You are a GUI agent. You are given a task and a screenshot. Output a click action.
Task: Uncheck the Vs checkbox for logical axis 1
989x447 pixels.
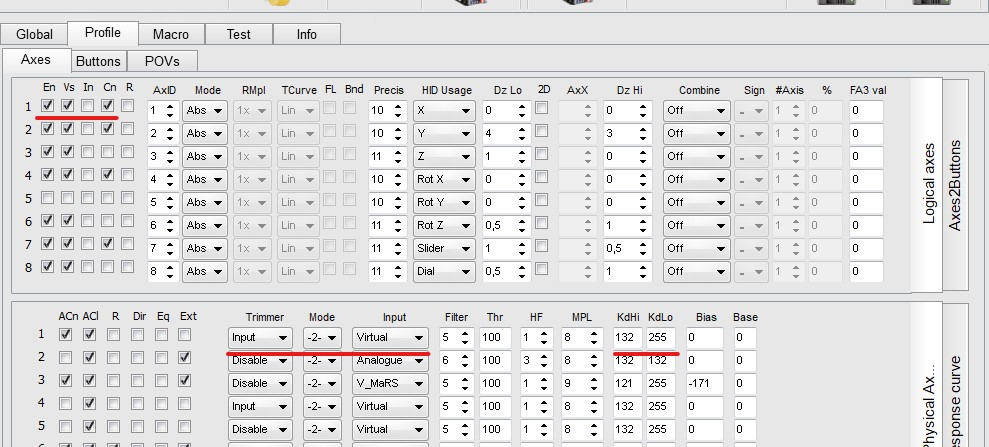coord(67,105)
